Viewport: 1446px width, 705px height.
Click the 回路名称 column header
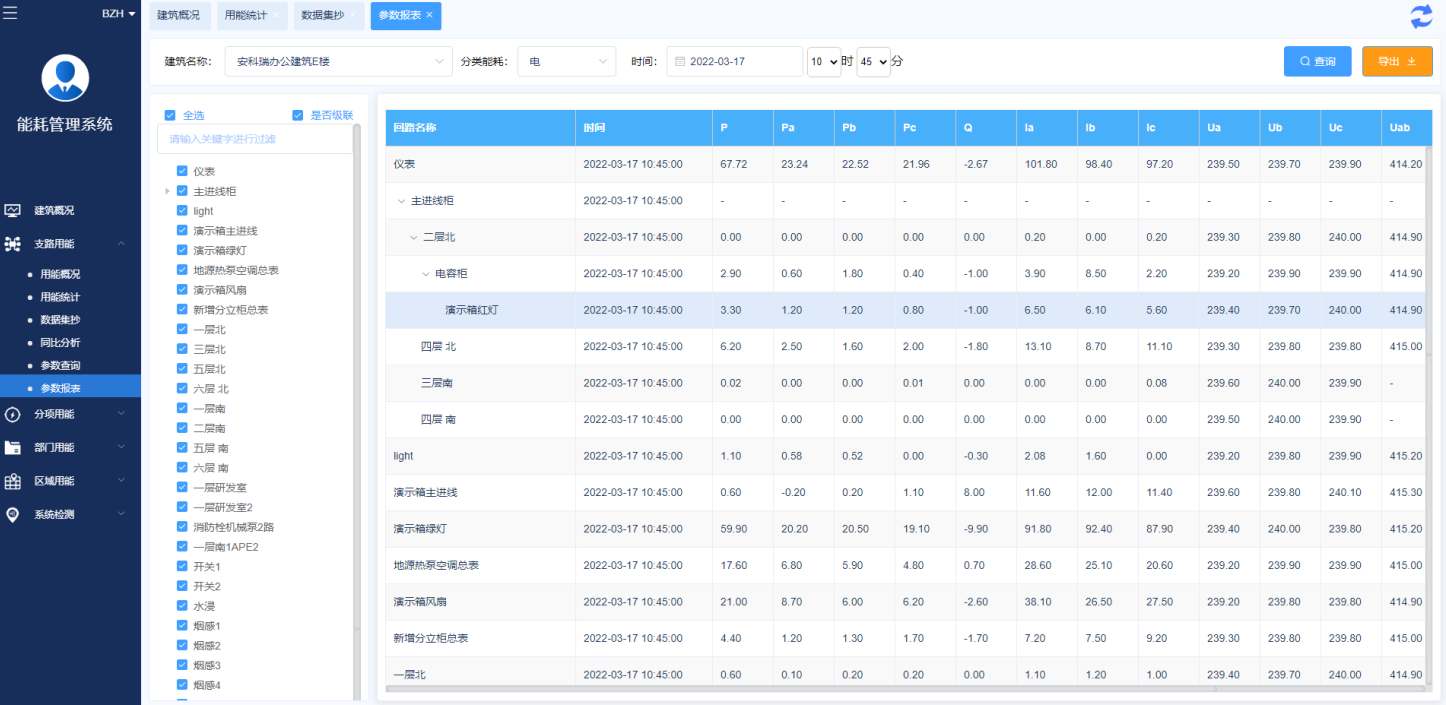tap(481, 128)
